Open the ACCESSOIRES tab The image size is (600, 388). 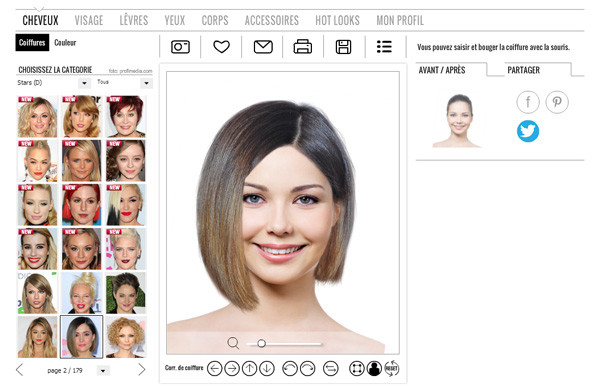click(272, 20)
